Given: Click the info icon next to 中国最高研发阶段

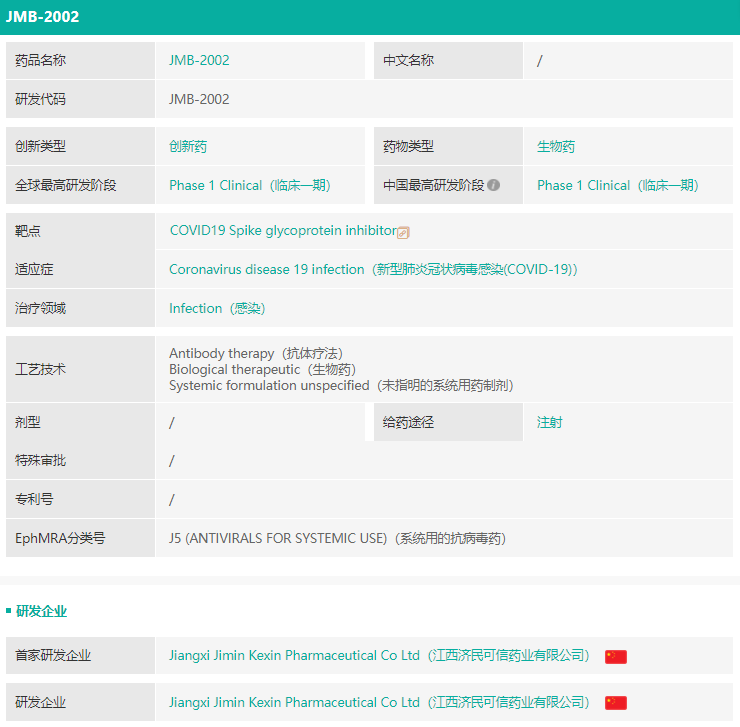Looking at the screenshot, I should (x=493, y=185).
